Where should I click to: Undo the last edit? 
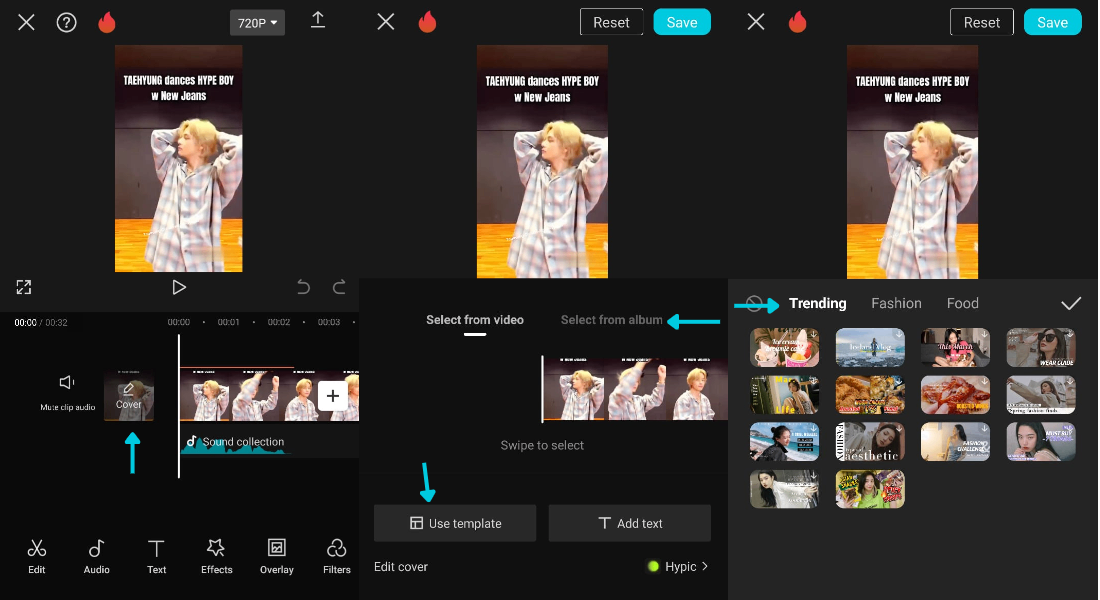(303, 287)
